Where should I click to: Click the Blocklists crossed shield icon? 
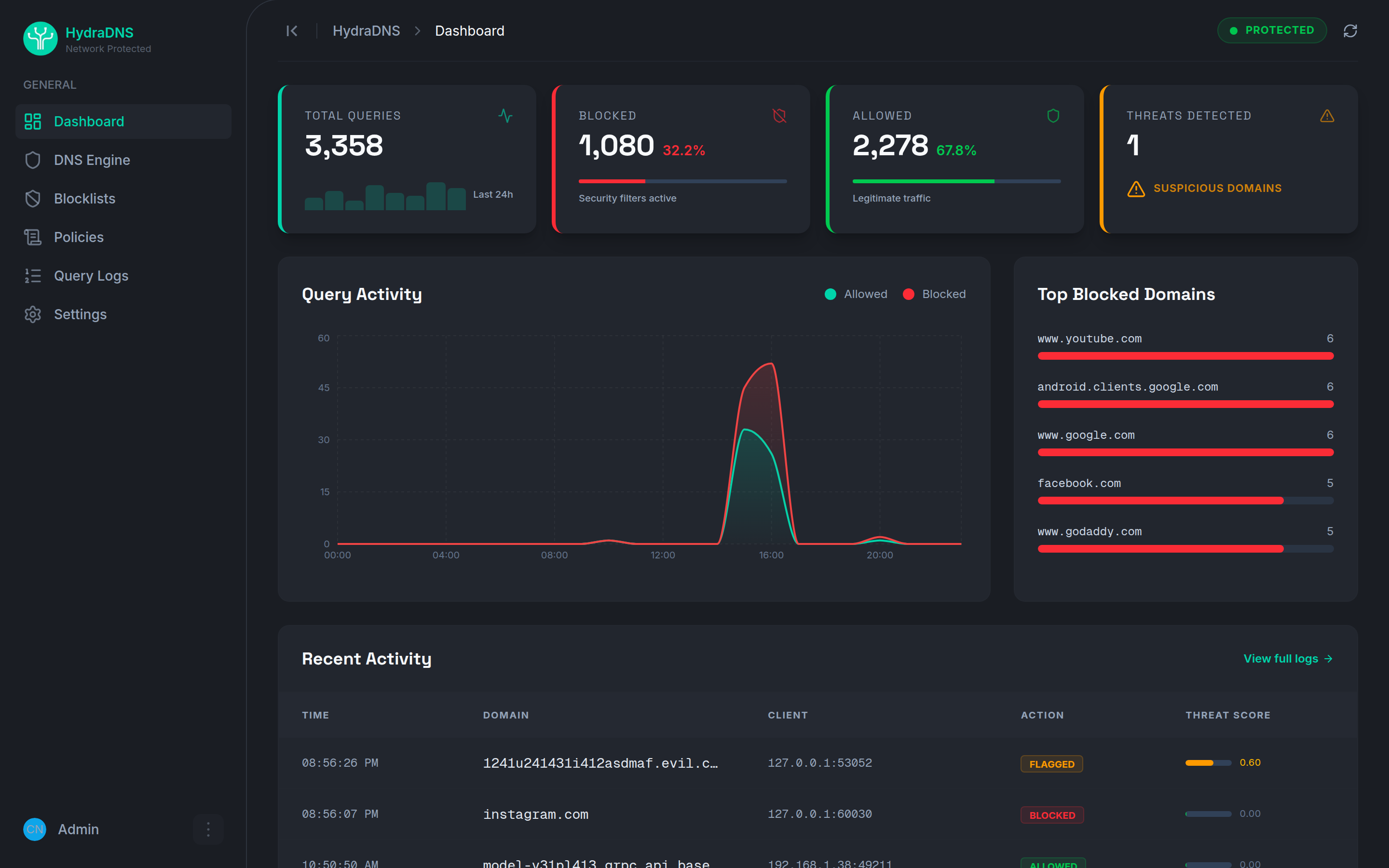(x=33, y=199)
